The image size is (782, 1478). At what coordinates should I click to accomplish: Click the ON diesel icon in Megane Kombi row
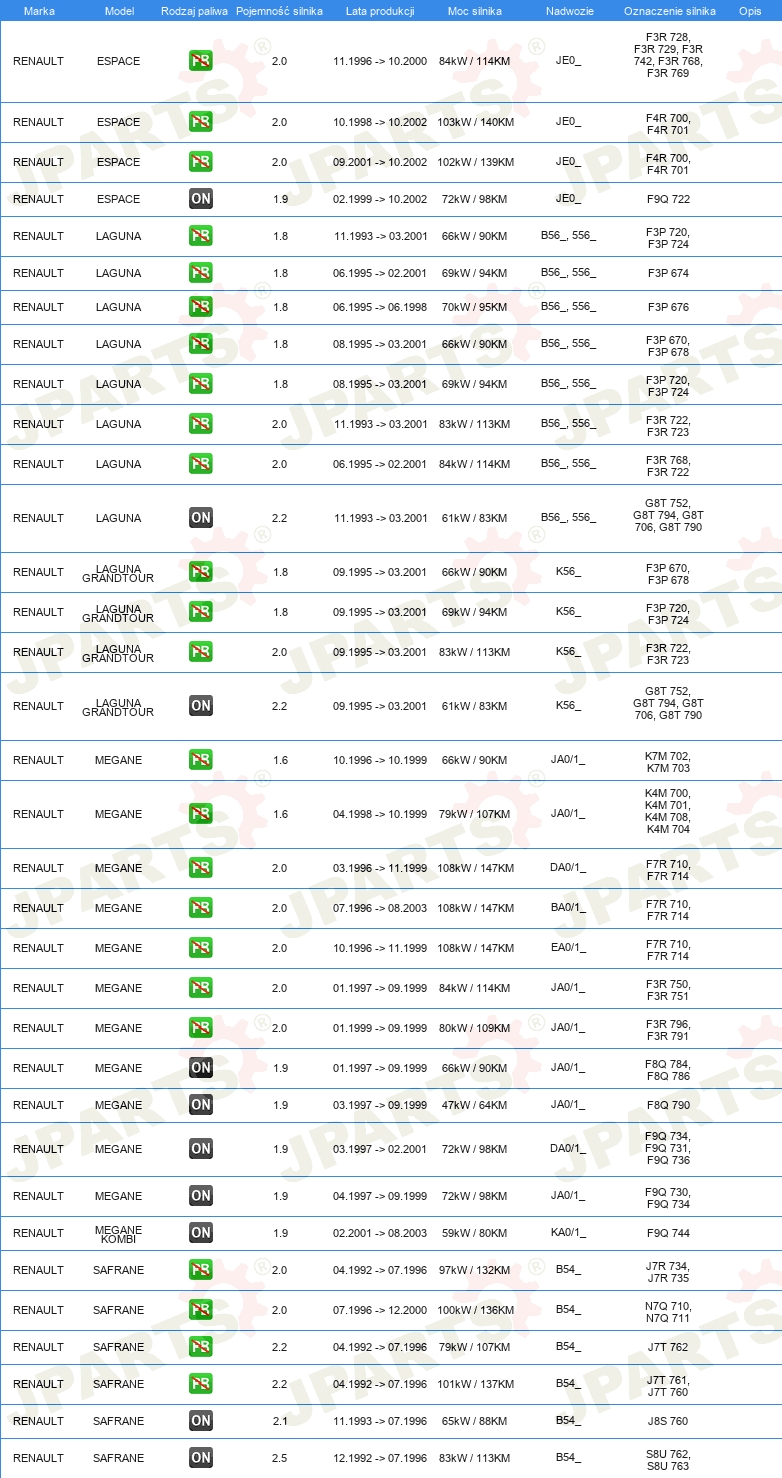click(201, 1233)
